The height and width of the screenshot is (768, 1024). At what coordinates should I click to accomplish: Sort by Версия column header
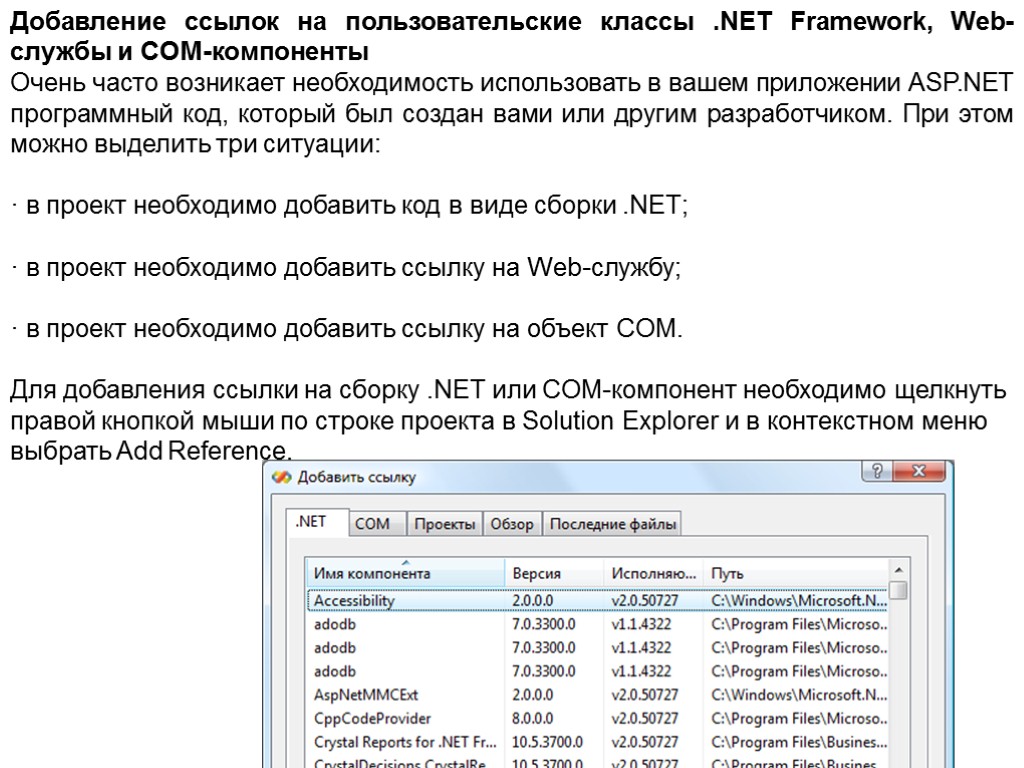click(554, 573)
